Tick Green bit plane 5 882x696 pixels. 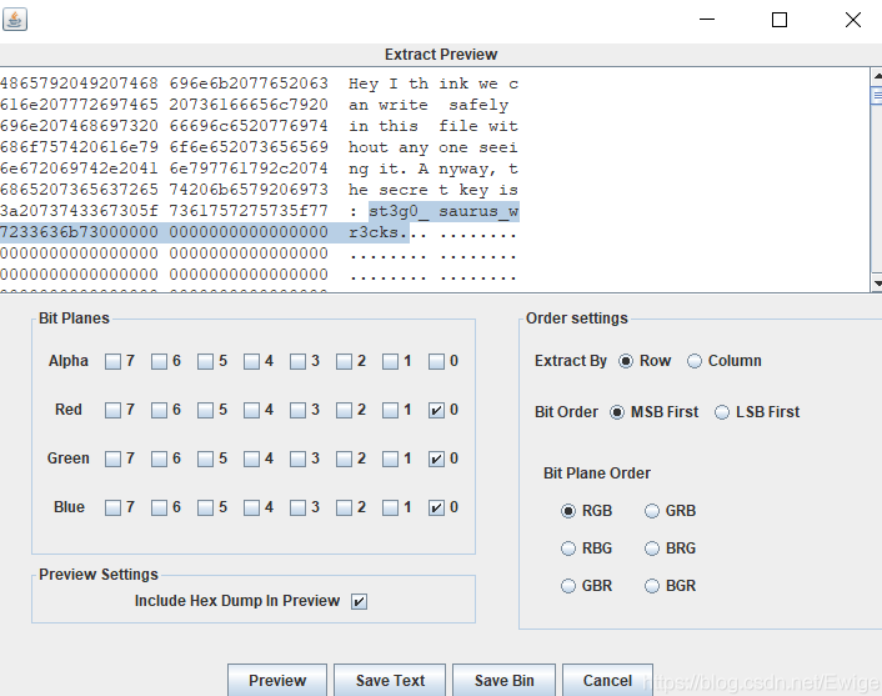coord(205,459)
